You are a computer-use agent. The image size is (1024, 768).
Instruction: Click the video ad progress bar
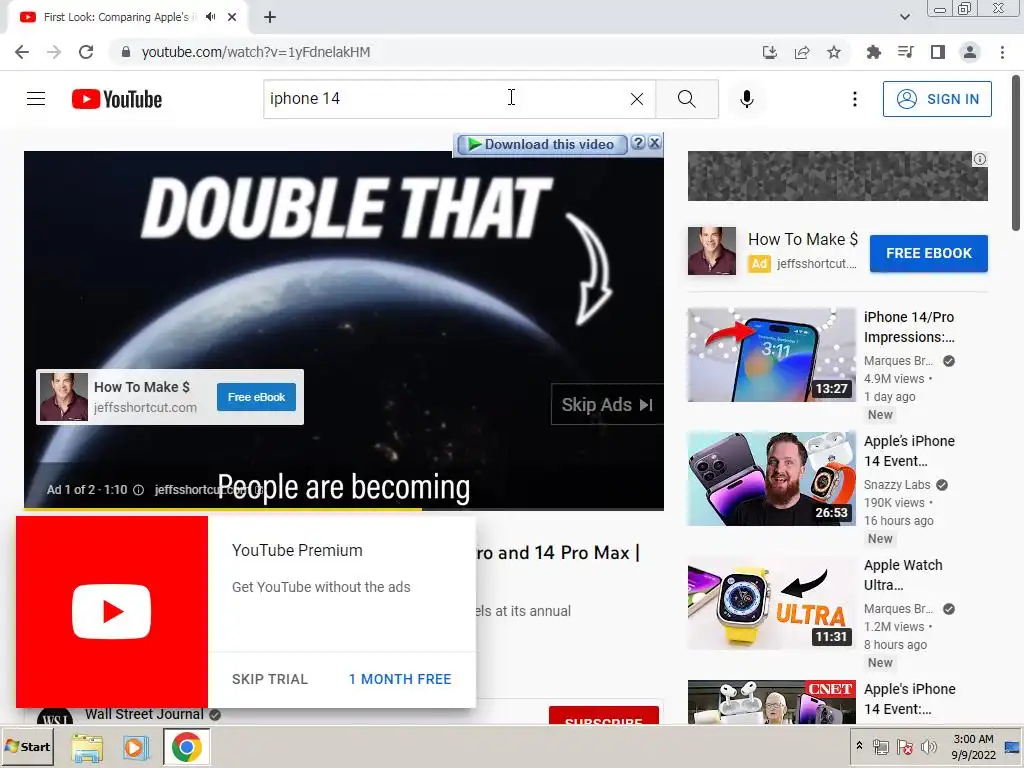click(344, 508)
